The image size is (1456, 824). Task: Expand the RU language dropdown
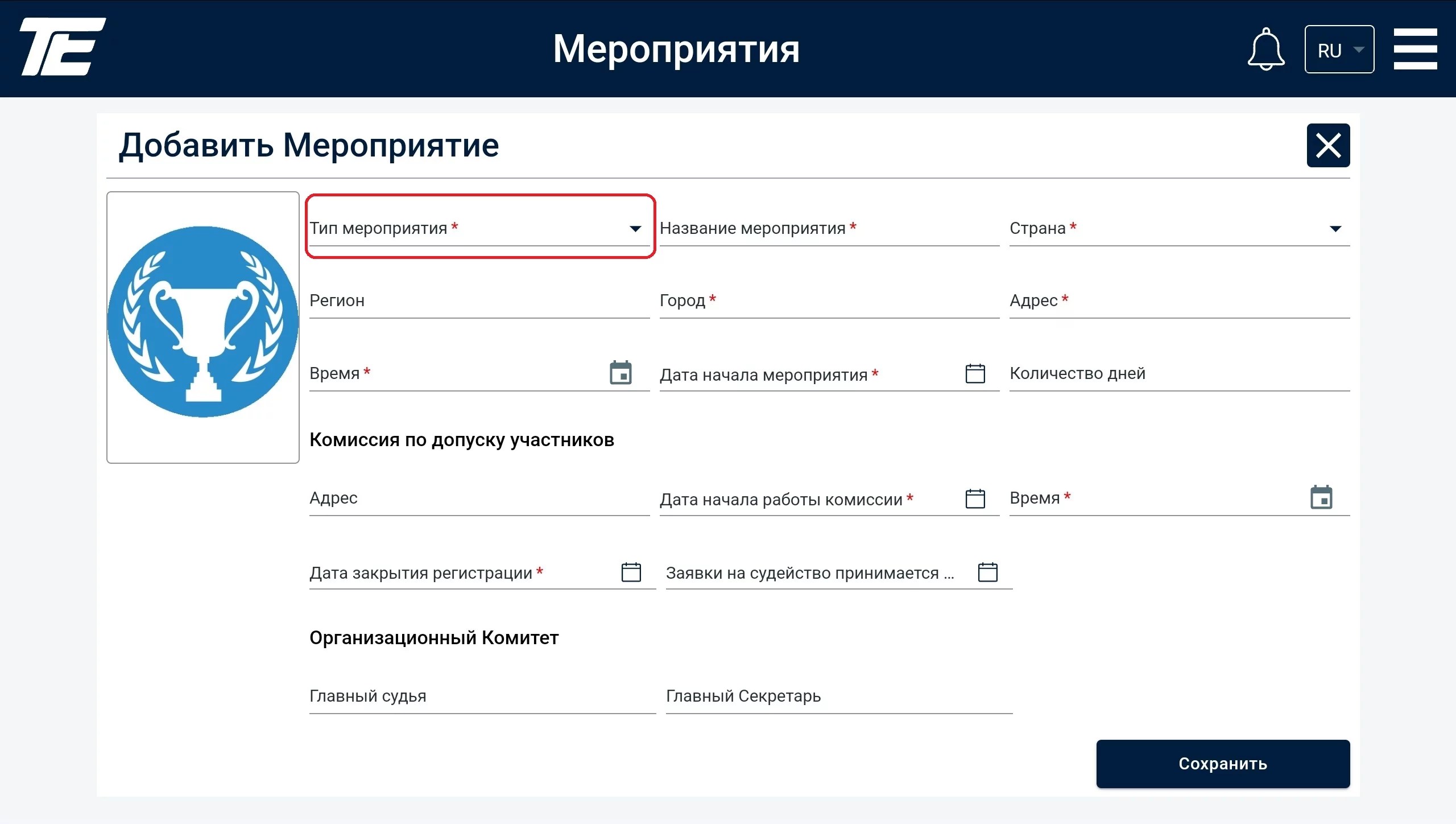click(1339, 50)
